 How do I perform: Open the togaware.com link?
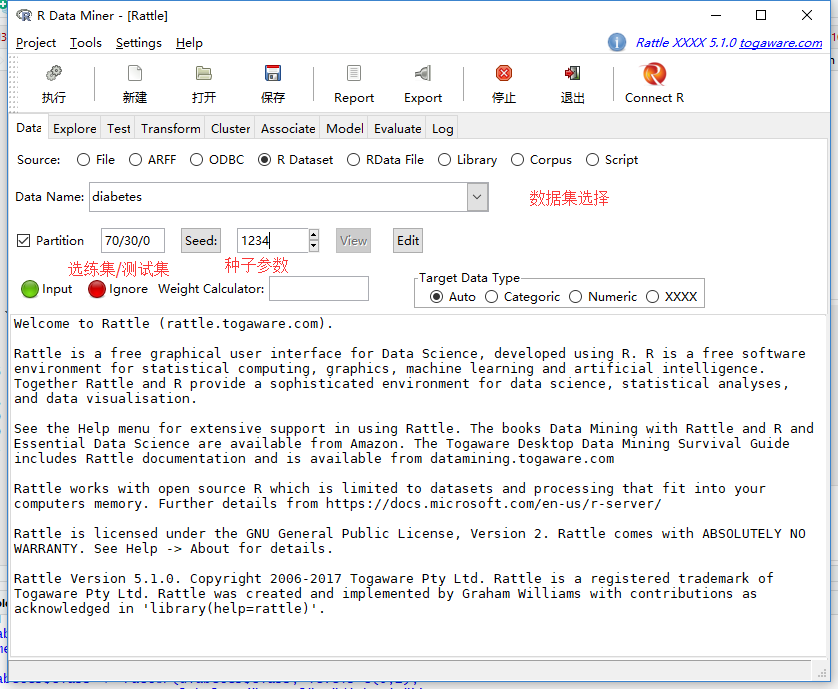click(780, 43)
